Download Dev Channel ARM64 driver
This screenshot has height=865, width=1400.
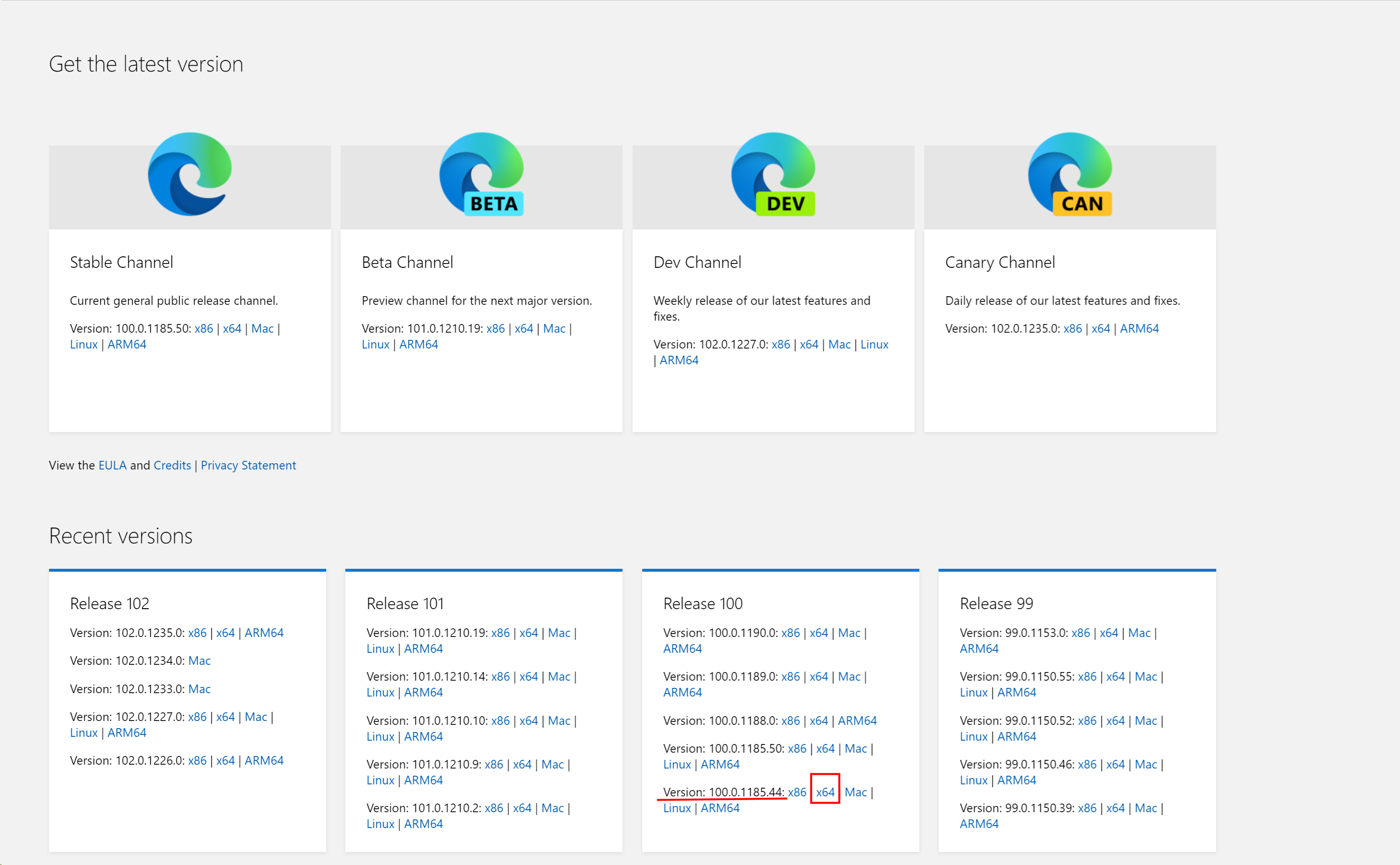coord(679,360)
